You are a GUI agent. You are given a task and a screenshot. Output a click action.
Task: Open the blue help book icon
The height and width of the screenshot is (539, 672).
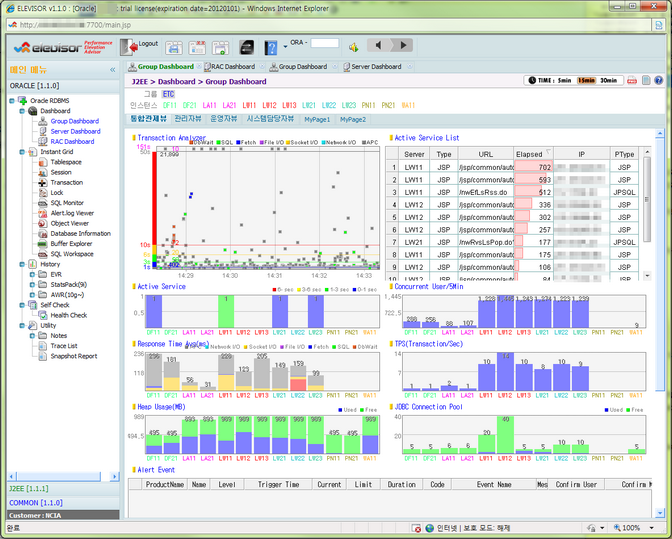click(x=271, y=47)
